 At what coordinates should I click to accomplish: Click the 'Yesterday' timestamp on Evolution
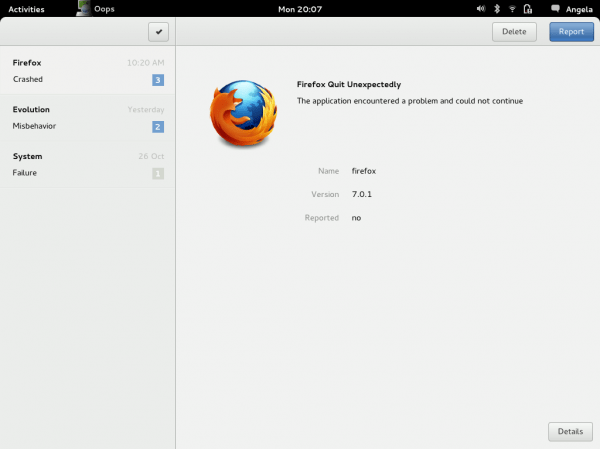pos(146,110)
